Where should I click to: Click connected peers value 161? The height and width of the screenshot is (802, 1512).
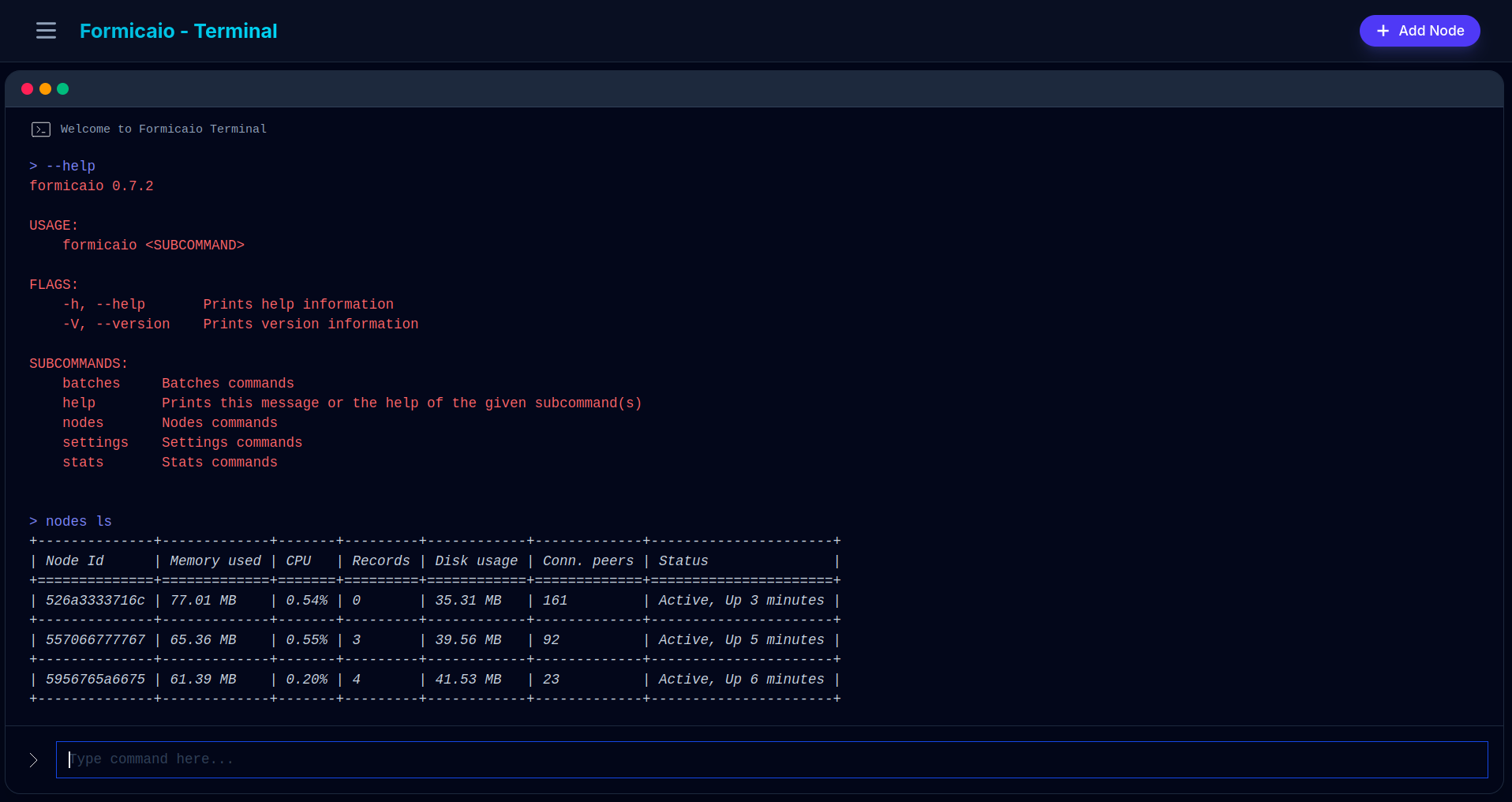click(555, 600)
